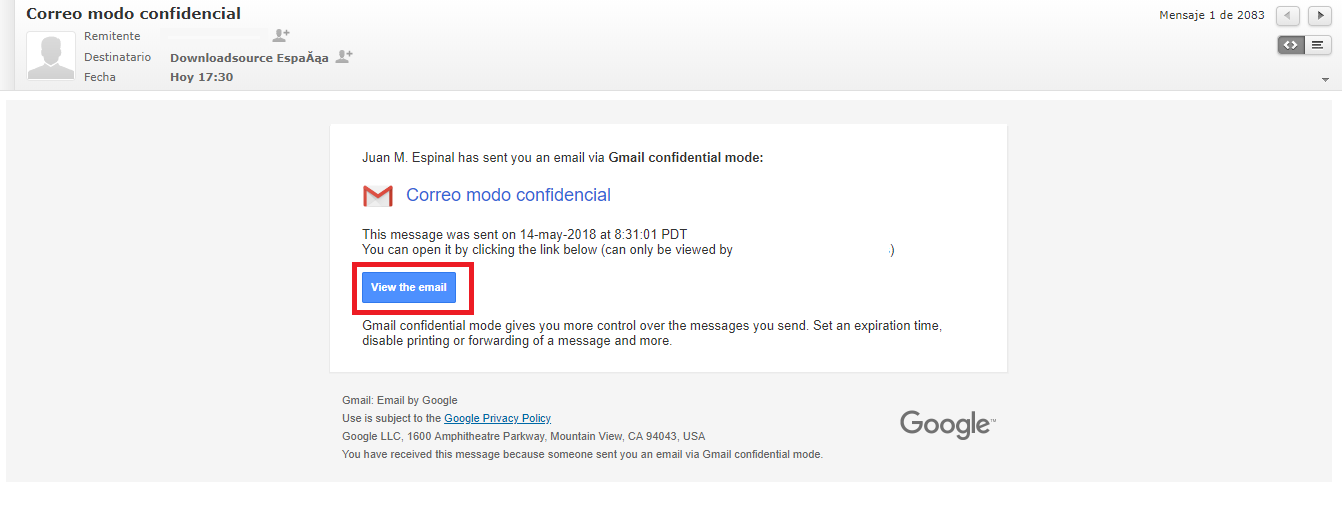Image resolution: width=1342 pixels, height=516 pixels.
Task: Click the Juan M. Espinal sender line
Action: coord(563,157)
